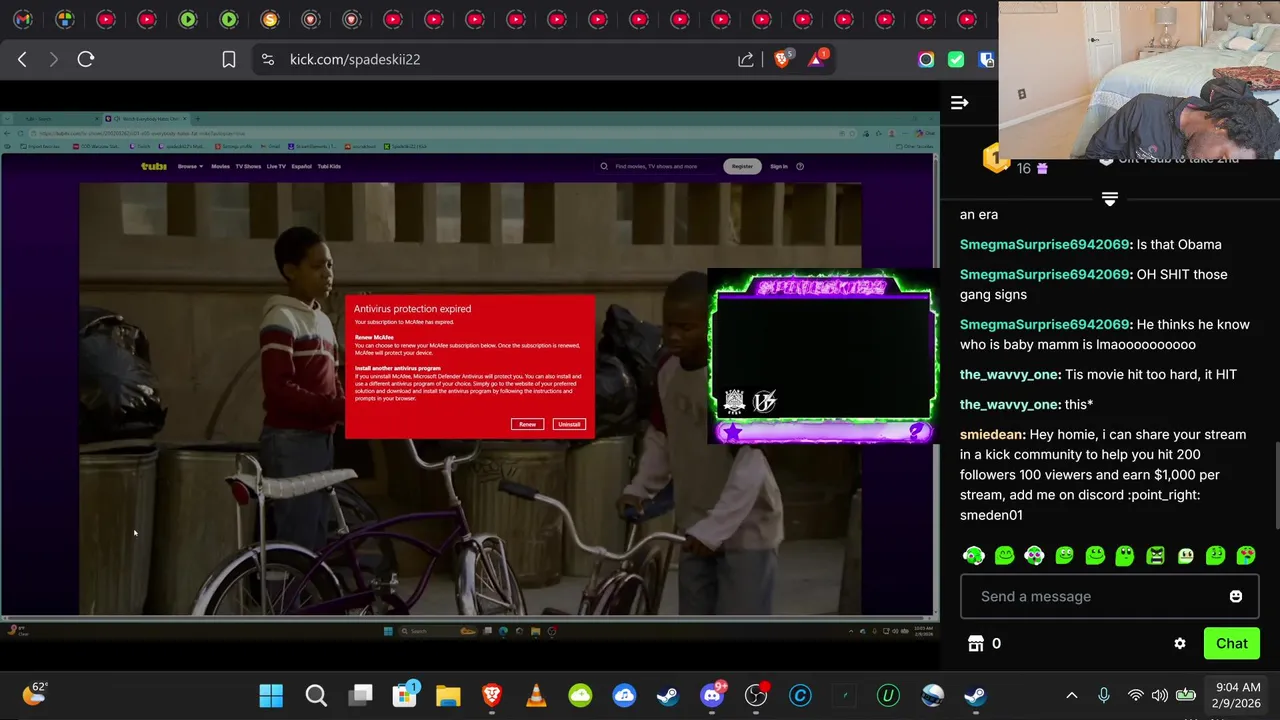
Task: Open the weather widget showing 62°
Action: pyautogui.click(x=35, y=694)
